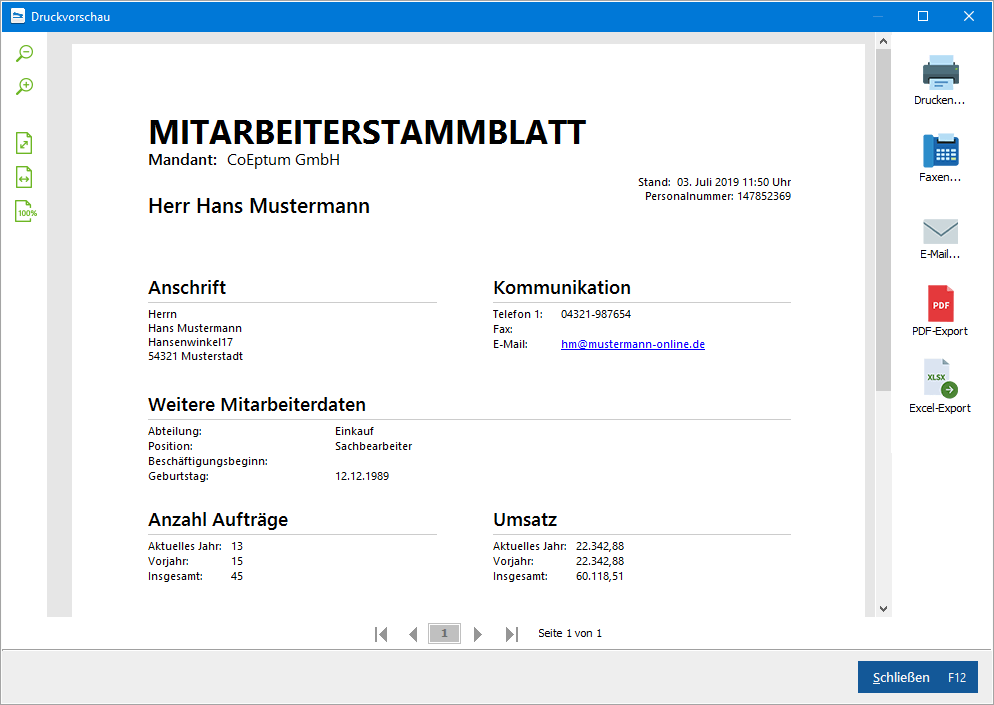Click the Geburtstag value 12.12.1989
Screen dimensions: 994x705
pos(362,476)
